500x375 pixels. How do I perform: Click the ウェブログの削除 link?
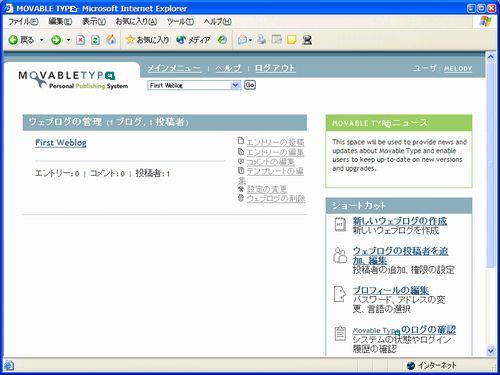tap(276, 199)
